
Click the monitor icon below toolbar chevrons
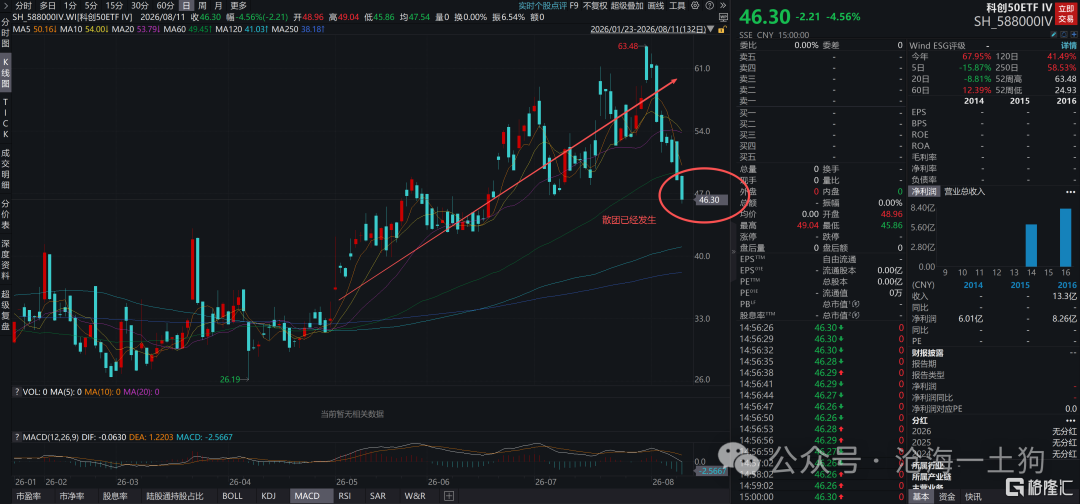[x=723, y=17]
